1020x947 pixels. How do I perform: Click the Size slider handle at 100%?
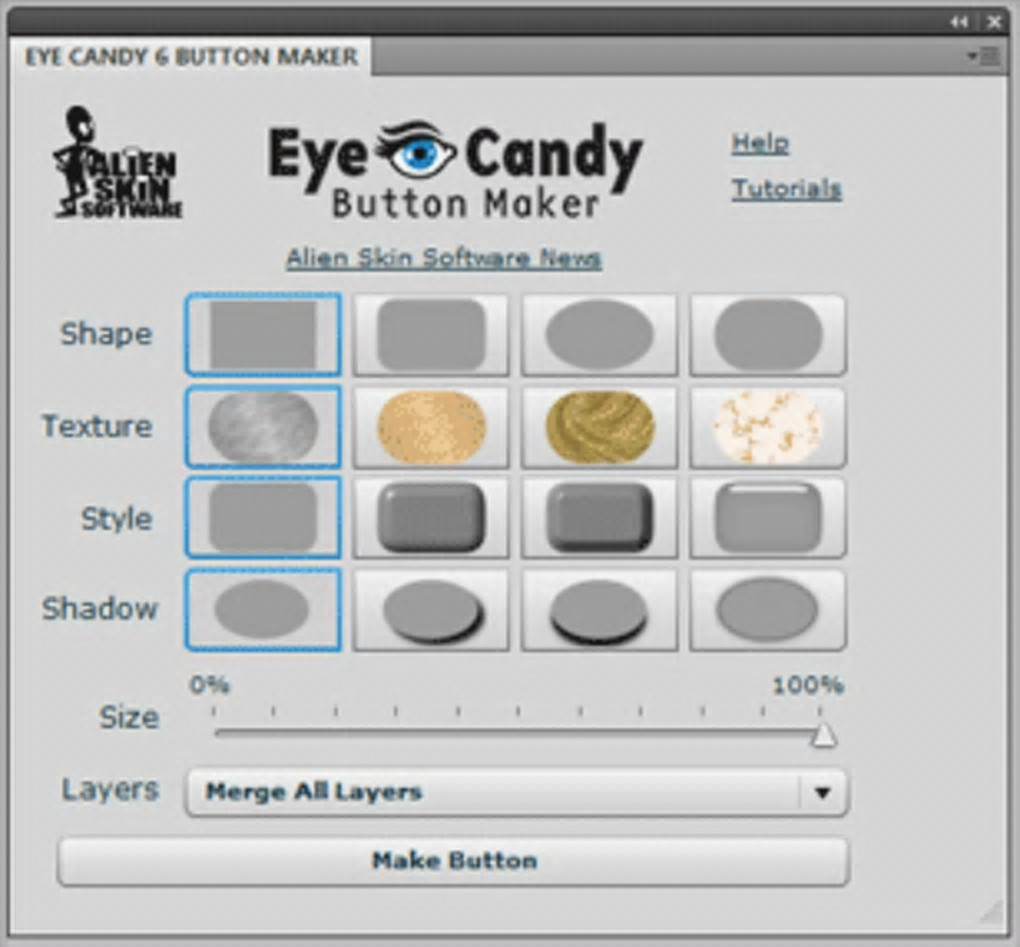pos(824,736)
